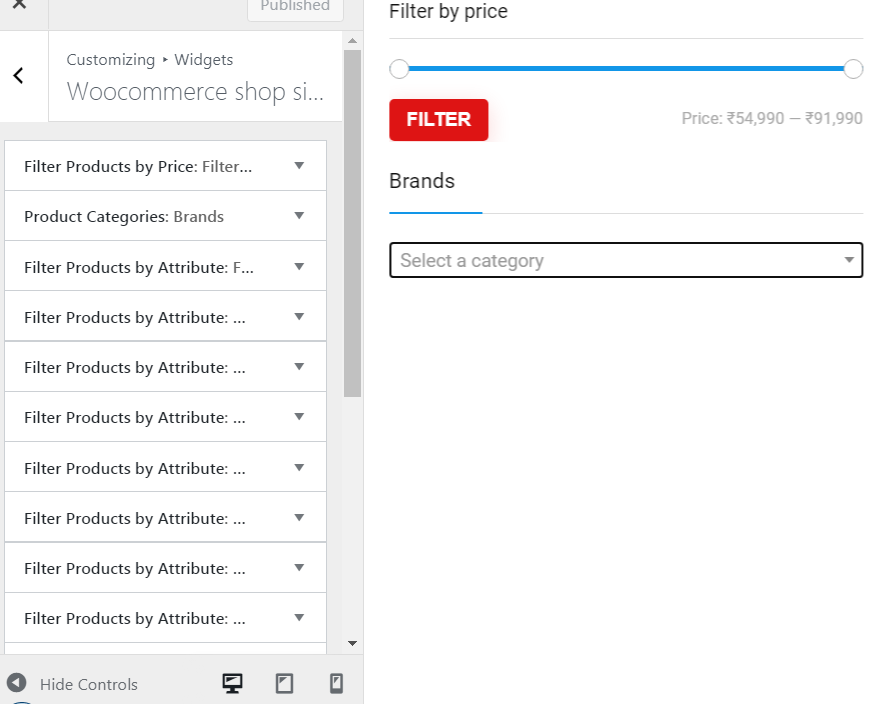
Task: Click the widget panel scrollbar thumb
Action: (x=352, y=223)
